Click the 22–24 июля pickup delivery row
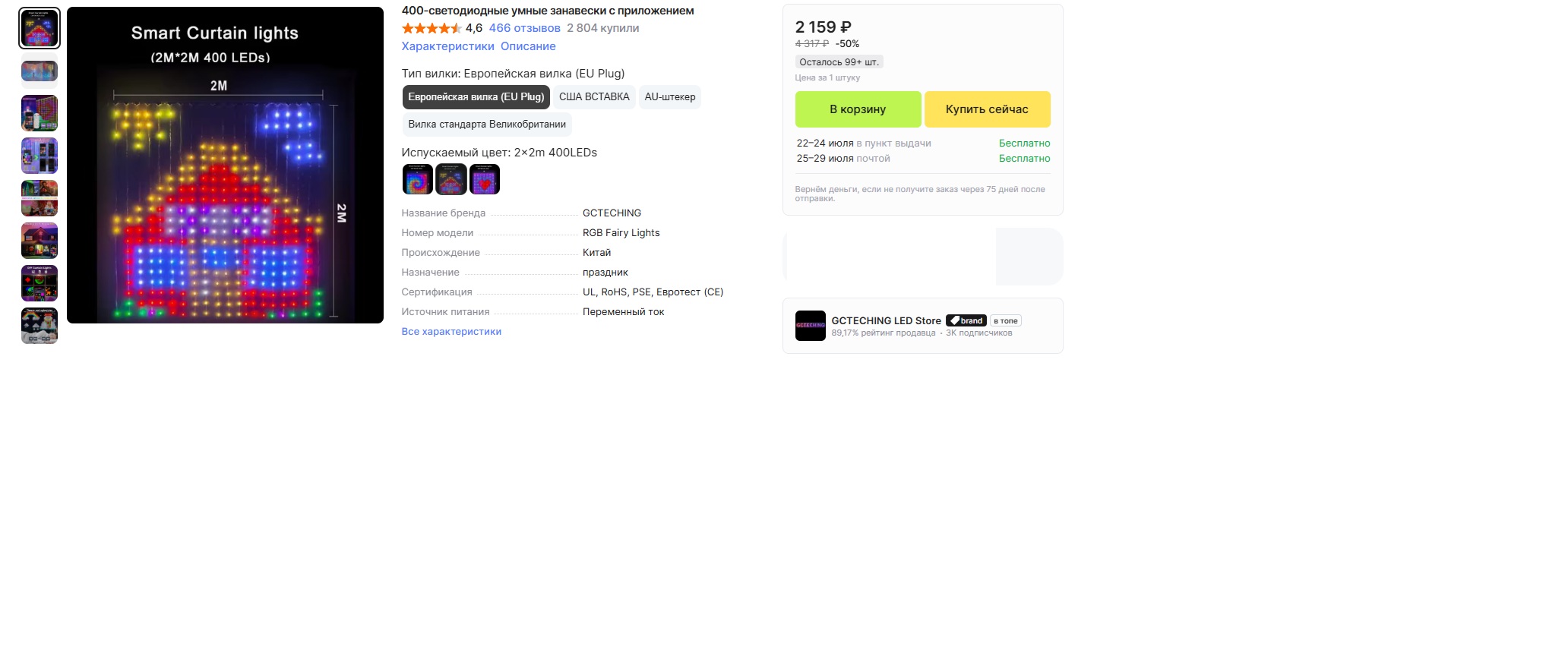 tap(923, 143)
